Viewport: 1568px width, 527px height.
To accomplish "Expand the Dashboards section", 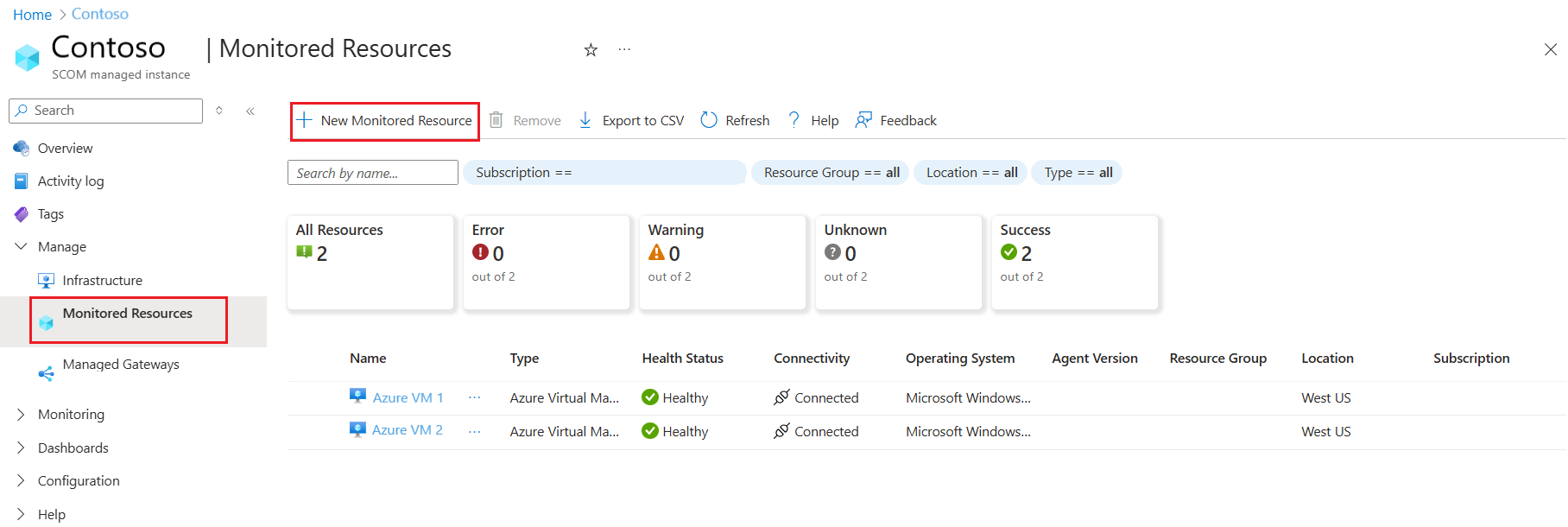I will 22,448.
